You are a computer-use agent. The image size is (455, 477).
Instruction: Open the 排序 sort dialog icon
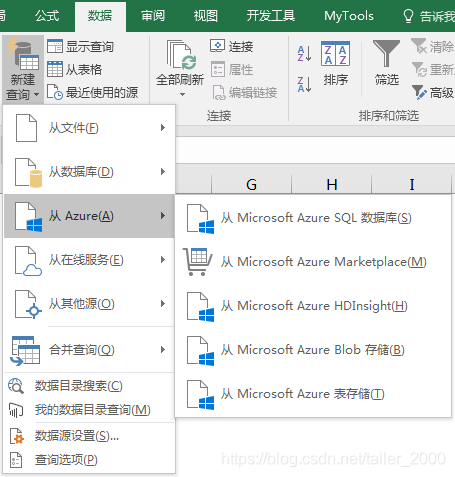pyautogui.click(x=335, y=53)
